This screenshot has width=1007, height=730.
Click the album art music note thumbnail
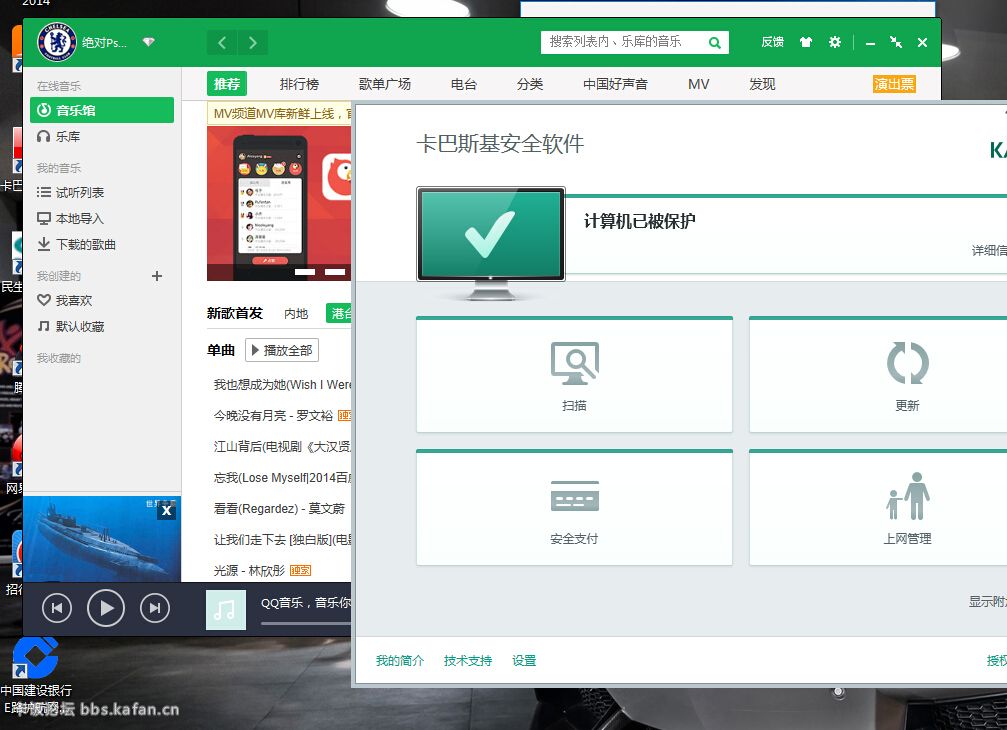click(225, 609)
